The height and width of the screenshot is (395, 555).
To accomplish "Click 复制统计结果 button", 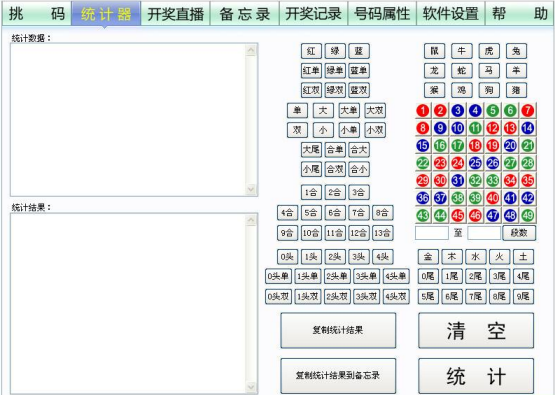I will pos(338,331).
